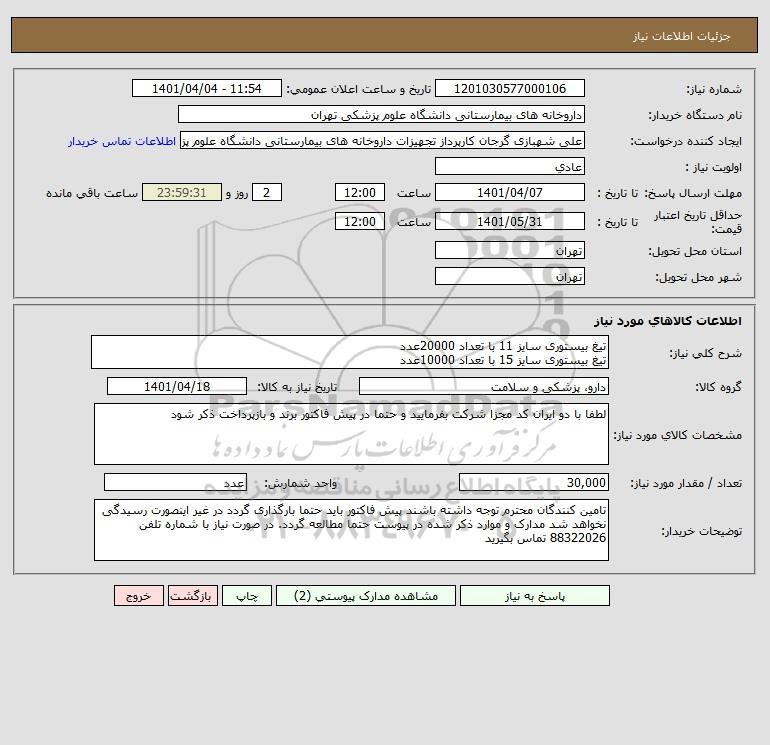The width and height of the screenshot is (770, 745).
Task: Click the پاسخ به نیاز button
Action: 534,596
